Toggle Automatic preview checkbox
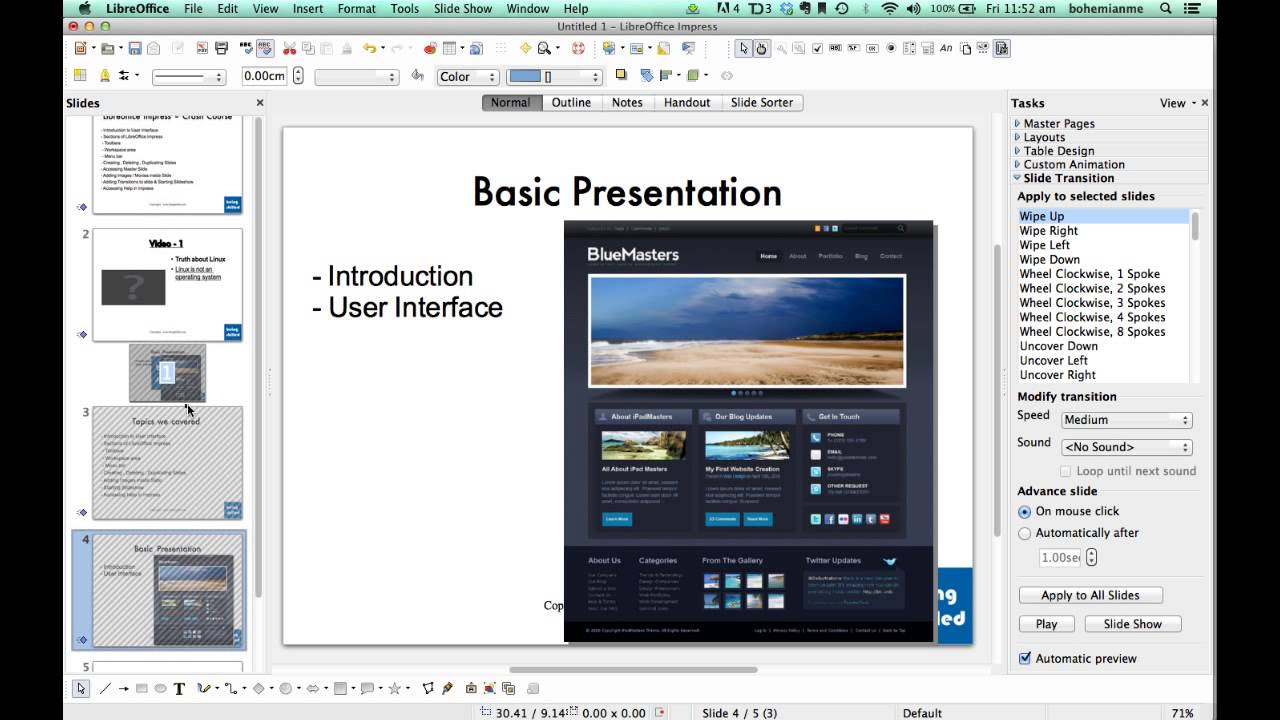Viewport: 1280px width, 720px height. pyautogui.click(x=1024, y=658)
